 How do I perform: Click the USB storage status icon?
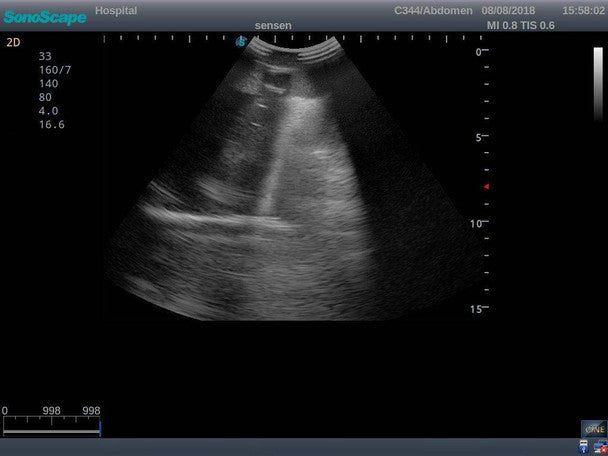583,447
